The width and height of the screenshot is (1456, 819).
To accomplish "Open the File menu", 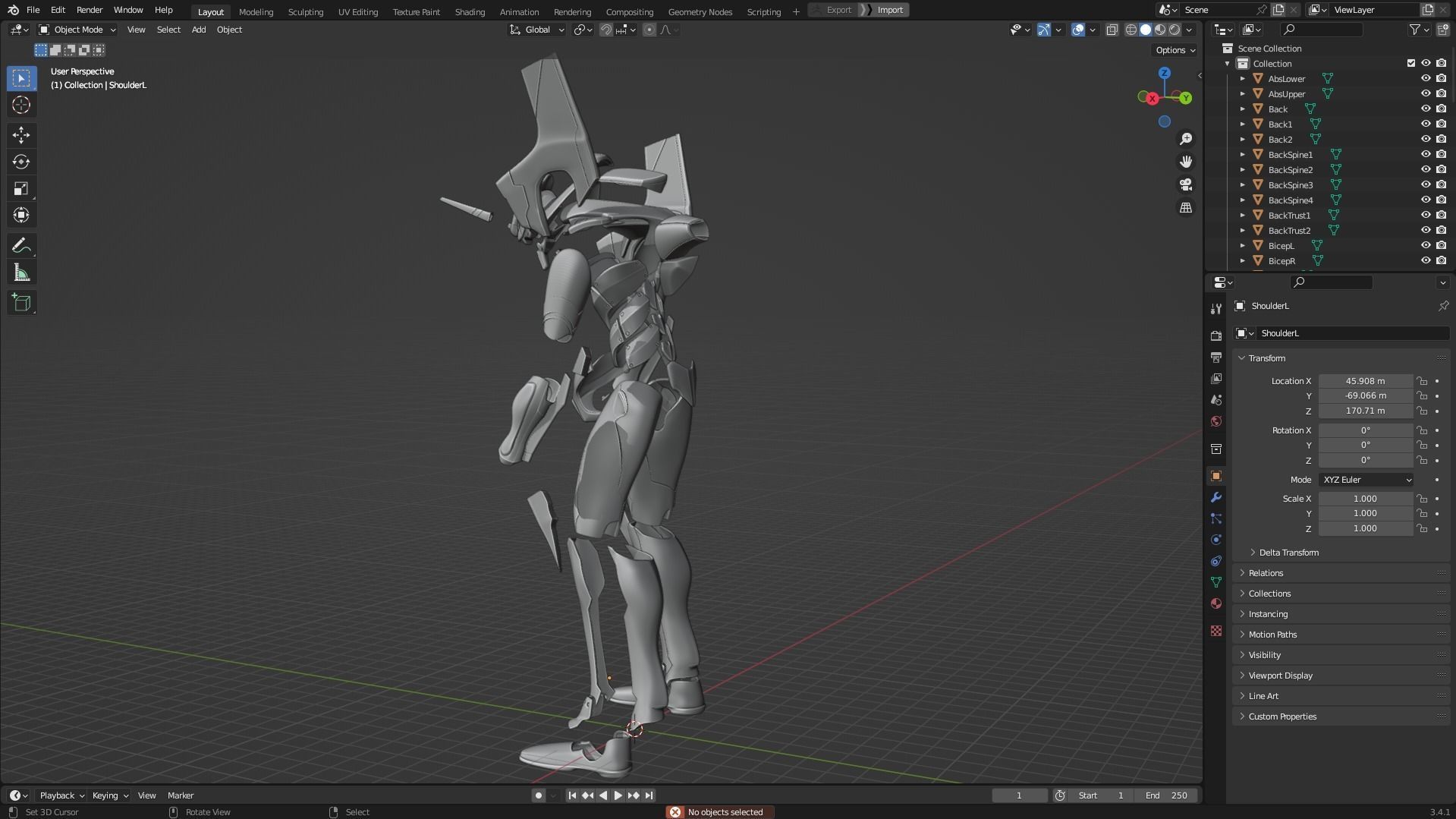I will pyautogui.click(x=33, y=10).
